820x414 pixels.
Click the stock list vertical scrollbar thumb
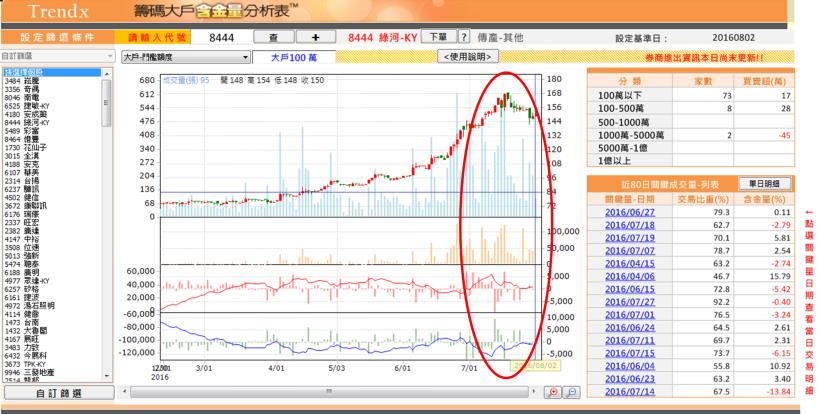click(107, 102)
